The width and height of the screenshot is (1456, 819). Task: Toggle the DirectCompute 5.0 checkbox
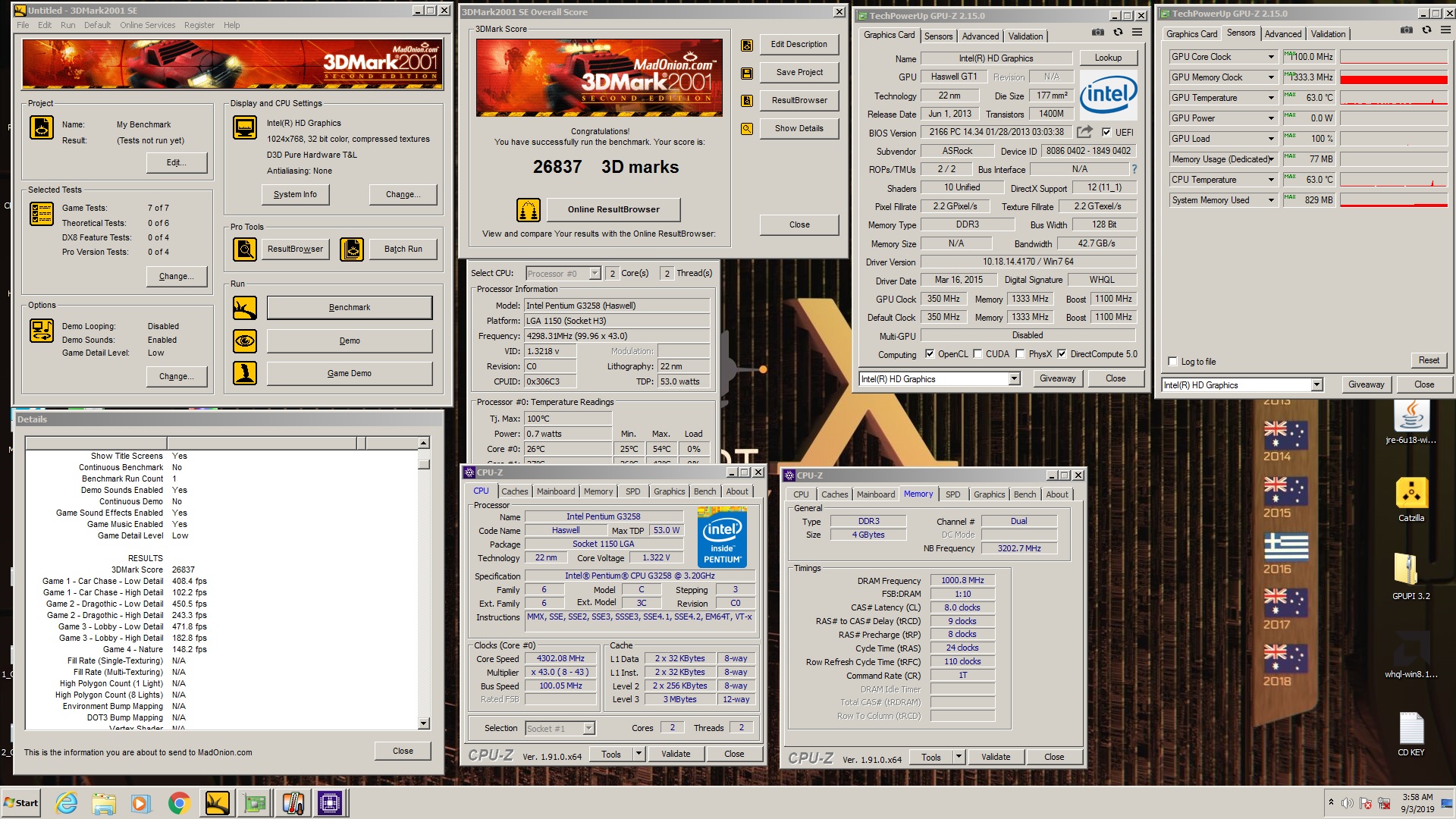click(1062, 354)
